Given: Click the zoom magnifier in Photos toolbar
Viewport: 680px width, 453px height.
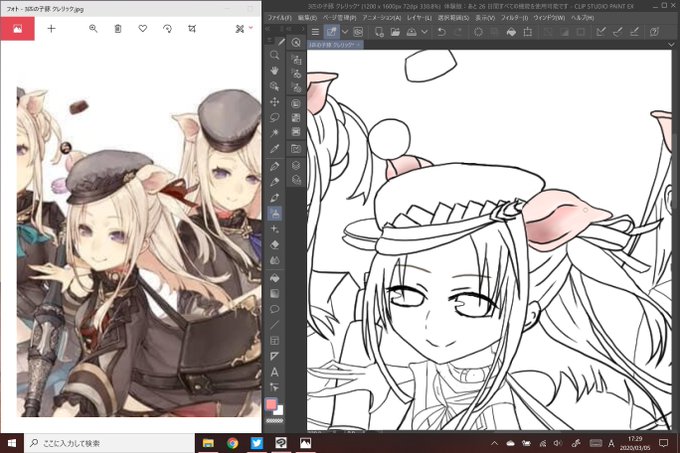Looking at the screenshot, I should click(x=93, y=29).
